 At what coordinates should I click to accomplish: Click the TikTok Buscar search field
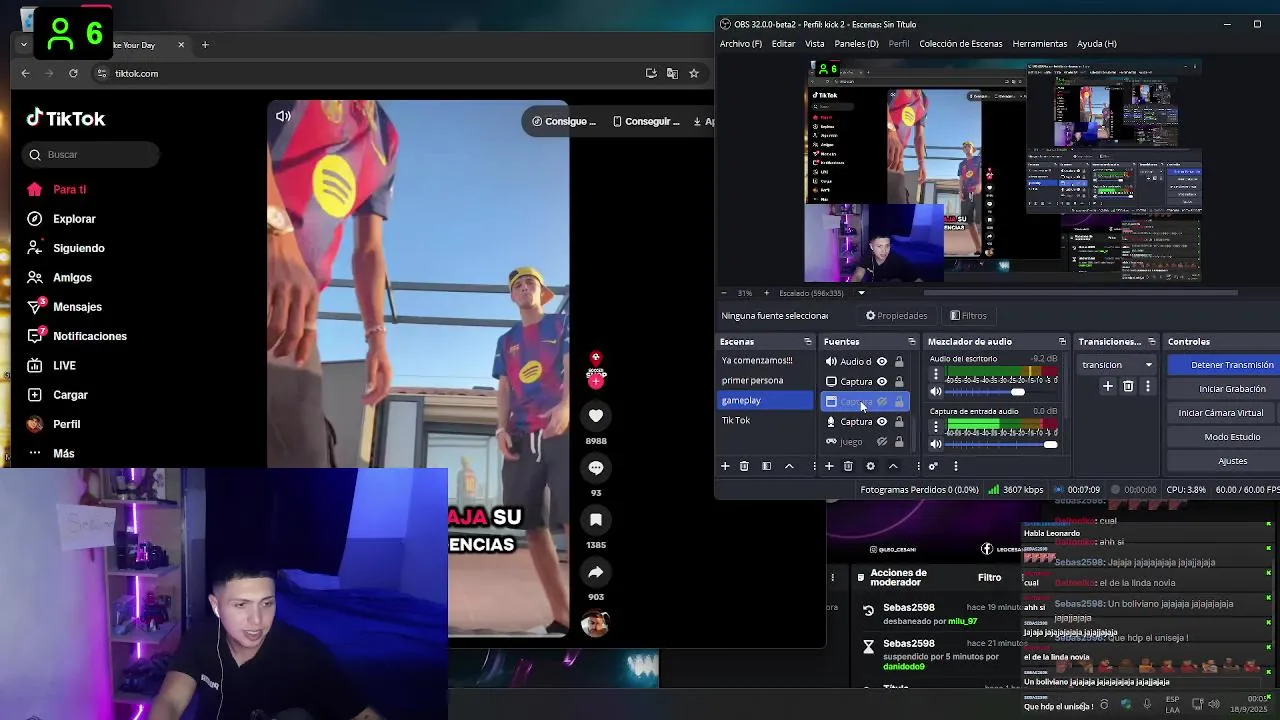coord(90,155)
